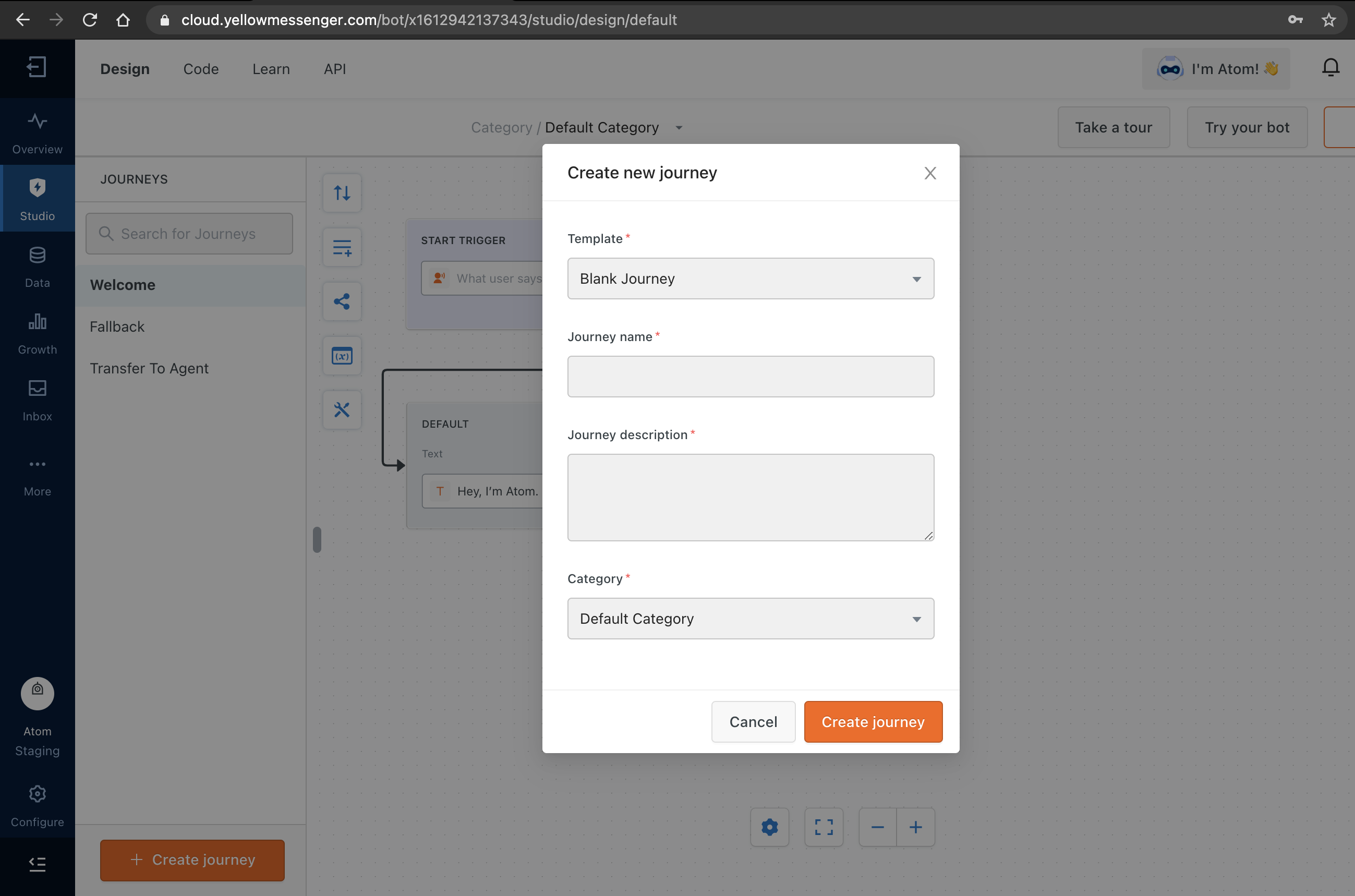Expand the Default Category breadcrumb dropdown

pos(679,127)
